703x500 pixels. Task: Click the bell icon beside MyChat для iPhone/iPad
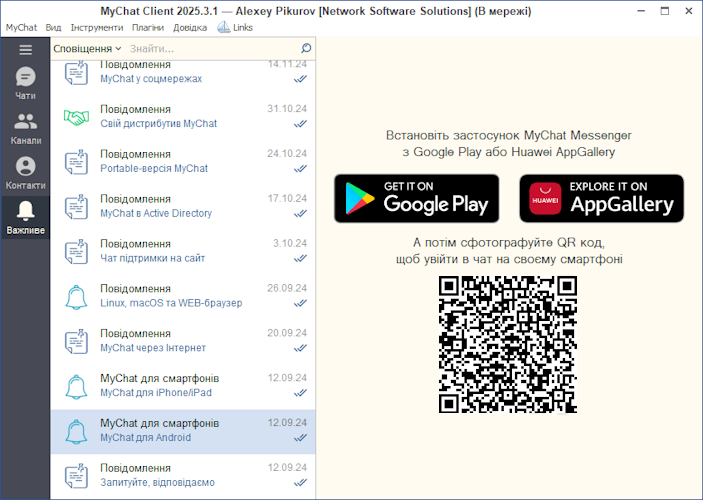coord(76,387)
